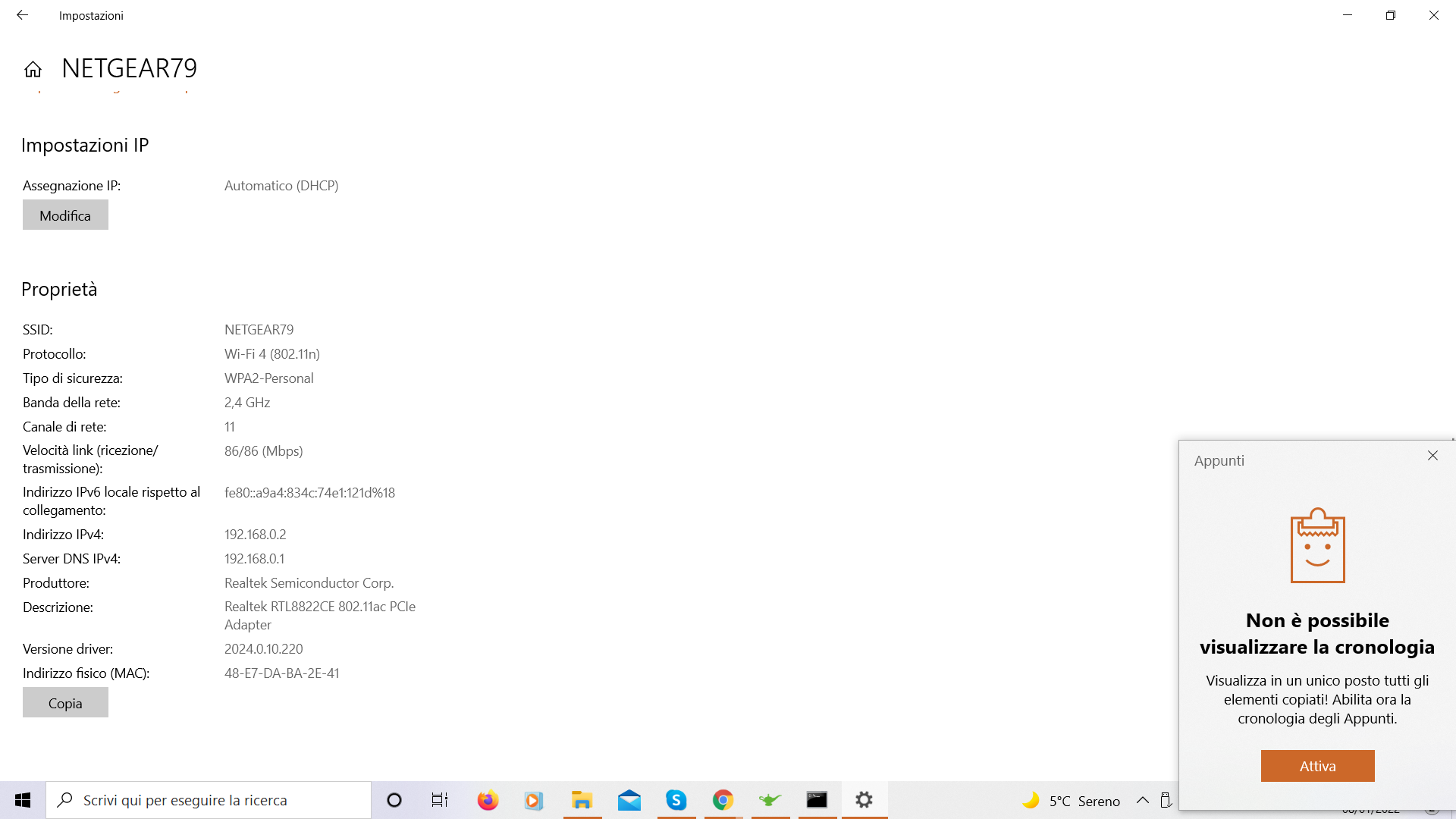Screen dimensions: 1456x819
Task: Select the driver version 2024.0.10.220
Action: click(264, 649)
